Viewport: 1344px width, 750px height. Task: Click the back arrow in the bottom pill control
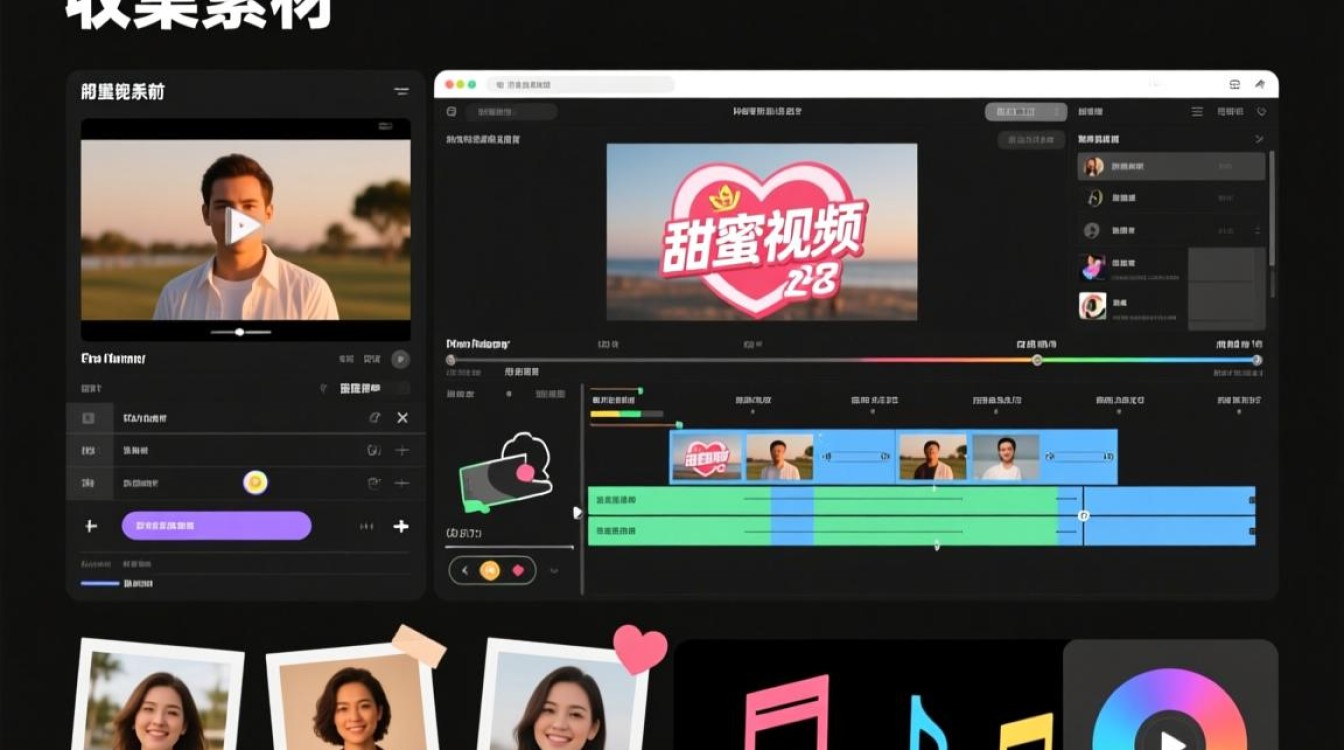[x=464, y=570]
